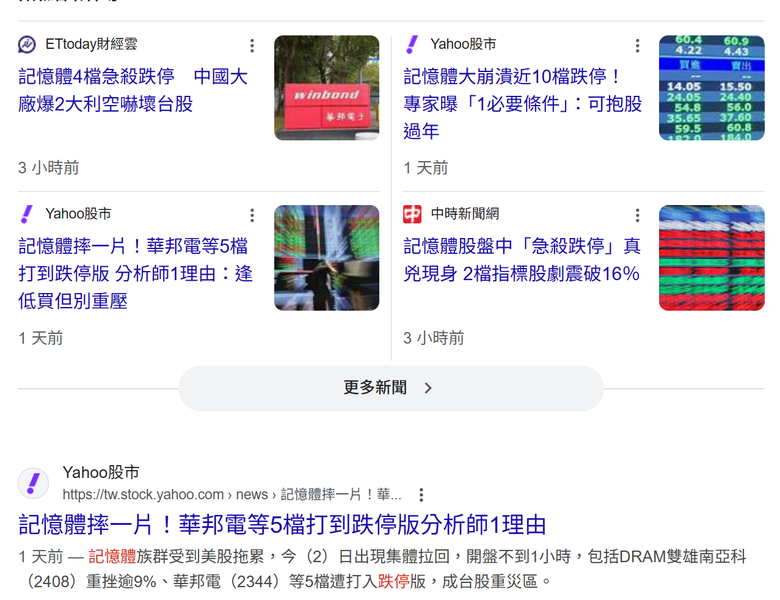Click 中時新聞網 source name text
The height and width of the screenshot is (600, 780).
click(x=465, y=214)
